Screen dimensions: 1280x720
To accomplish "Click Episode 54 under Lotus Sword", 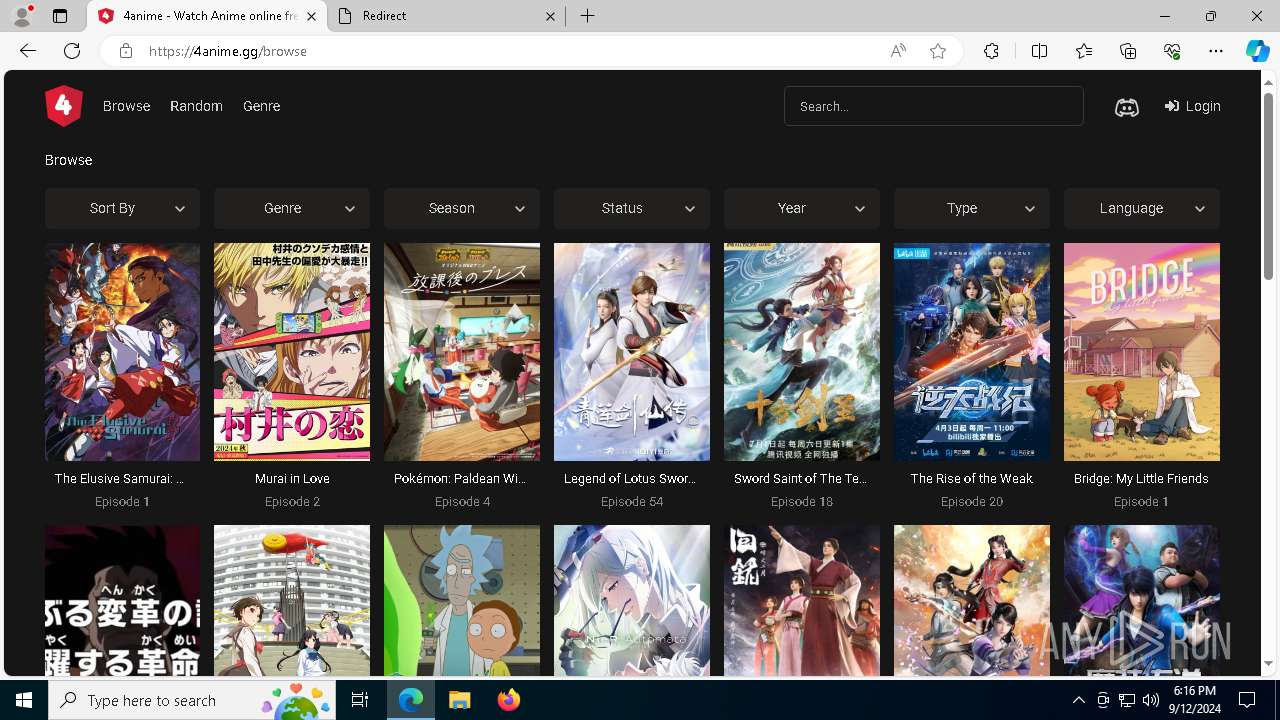I will tap(631, 502).
